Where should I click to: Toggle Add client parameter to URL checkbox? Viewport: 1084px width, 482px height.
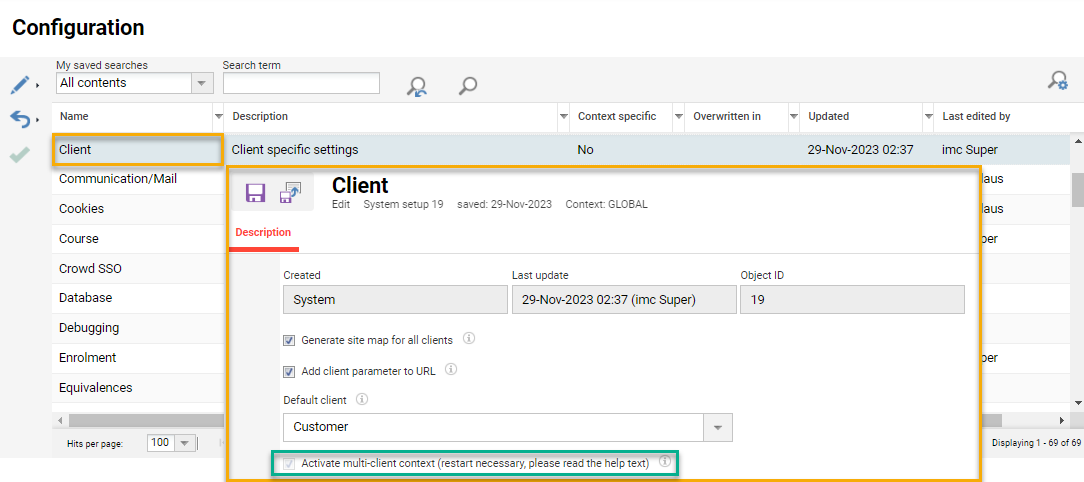click(289, 371)
